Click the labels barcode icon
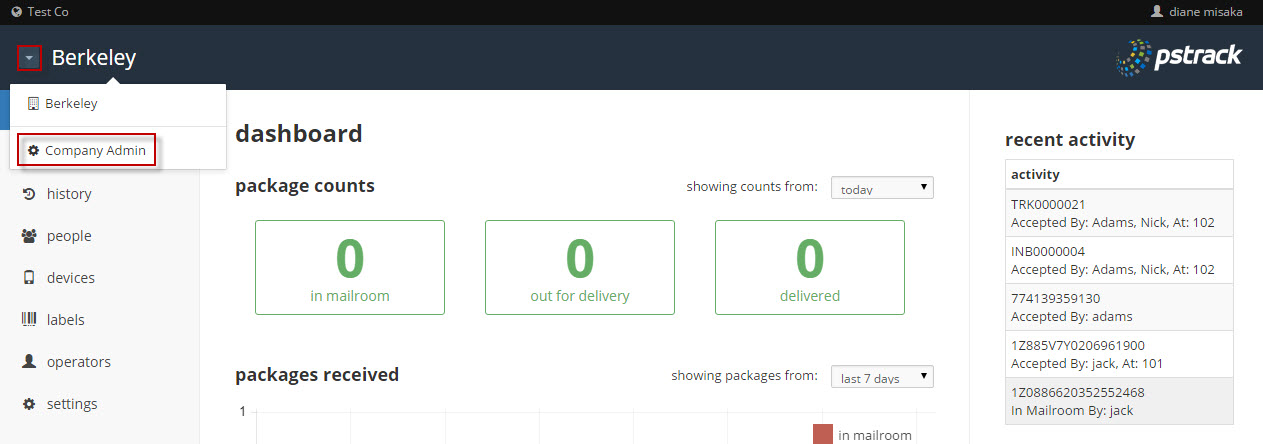Image resolution: width=1263 pixels, height=444 pixels. [x=29, y=320]
